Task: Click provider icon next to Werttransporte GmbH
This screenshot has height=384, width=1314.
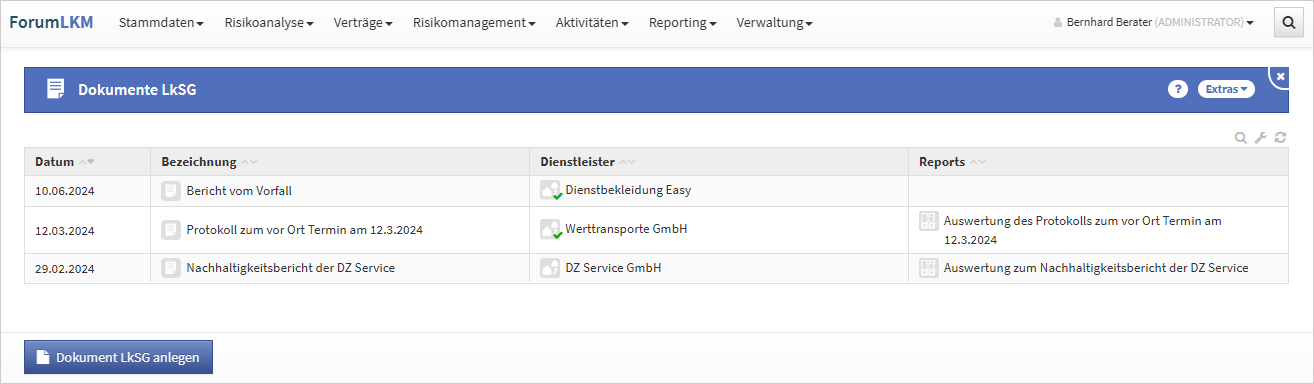Action: pos(550,229)
